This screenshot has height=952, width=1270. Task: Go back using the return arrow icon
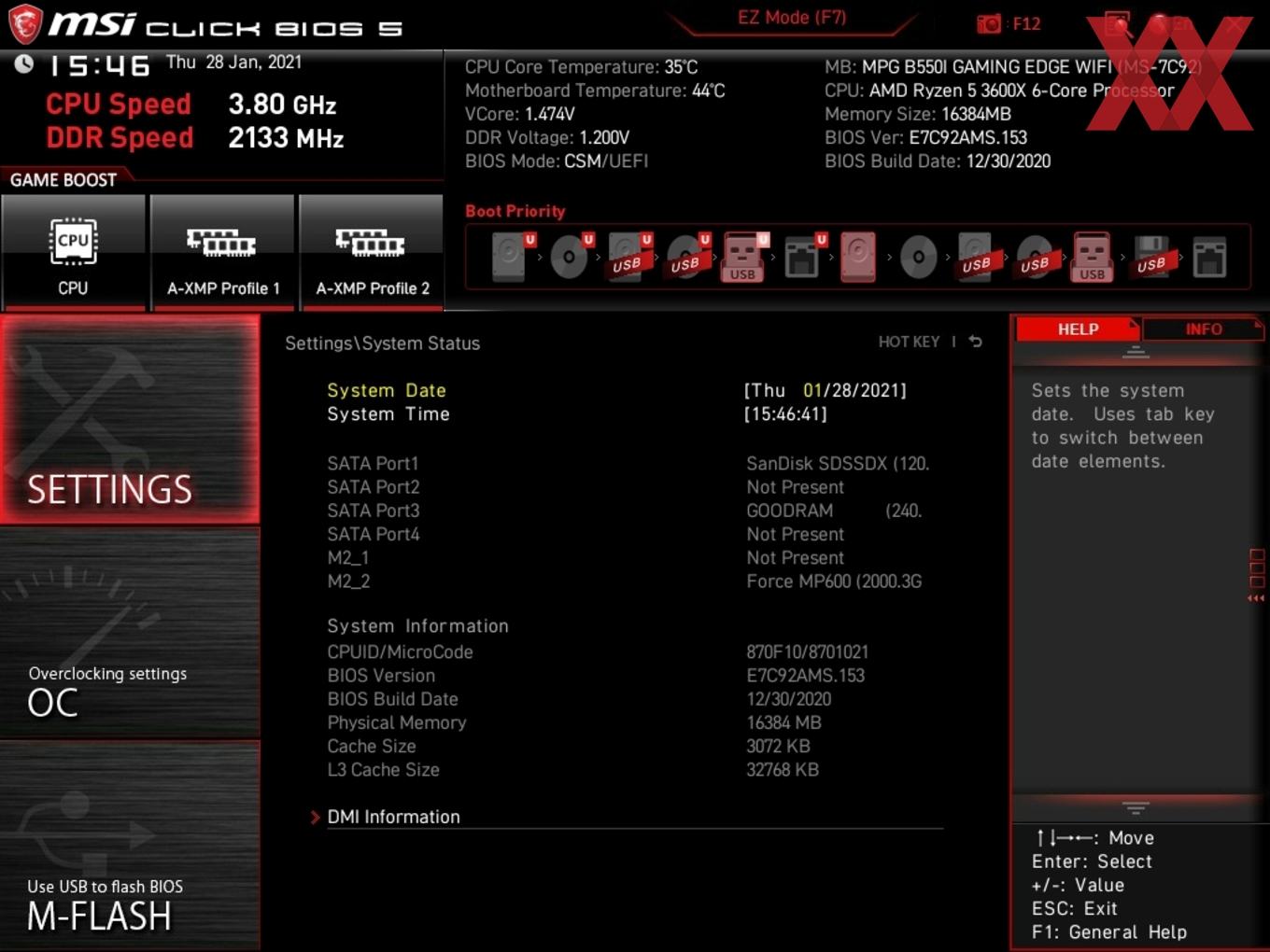click(x=975, y=342)
